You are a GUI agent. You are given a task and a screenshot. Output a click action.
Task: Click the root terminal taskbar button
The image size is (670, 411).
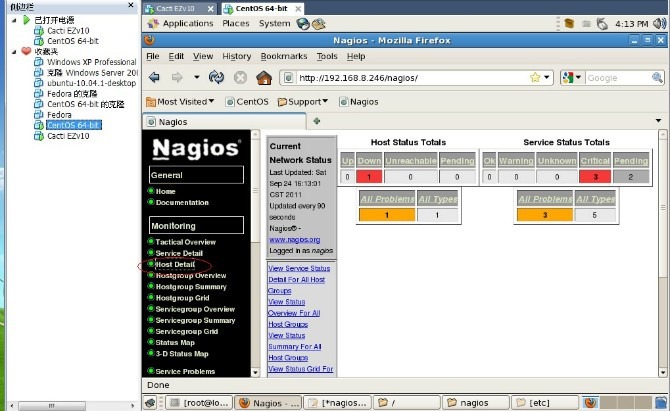[200, 402]
